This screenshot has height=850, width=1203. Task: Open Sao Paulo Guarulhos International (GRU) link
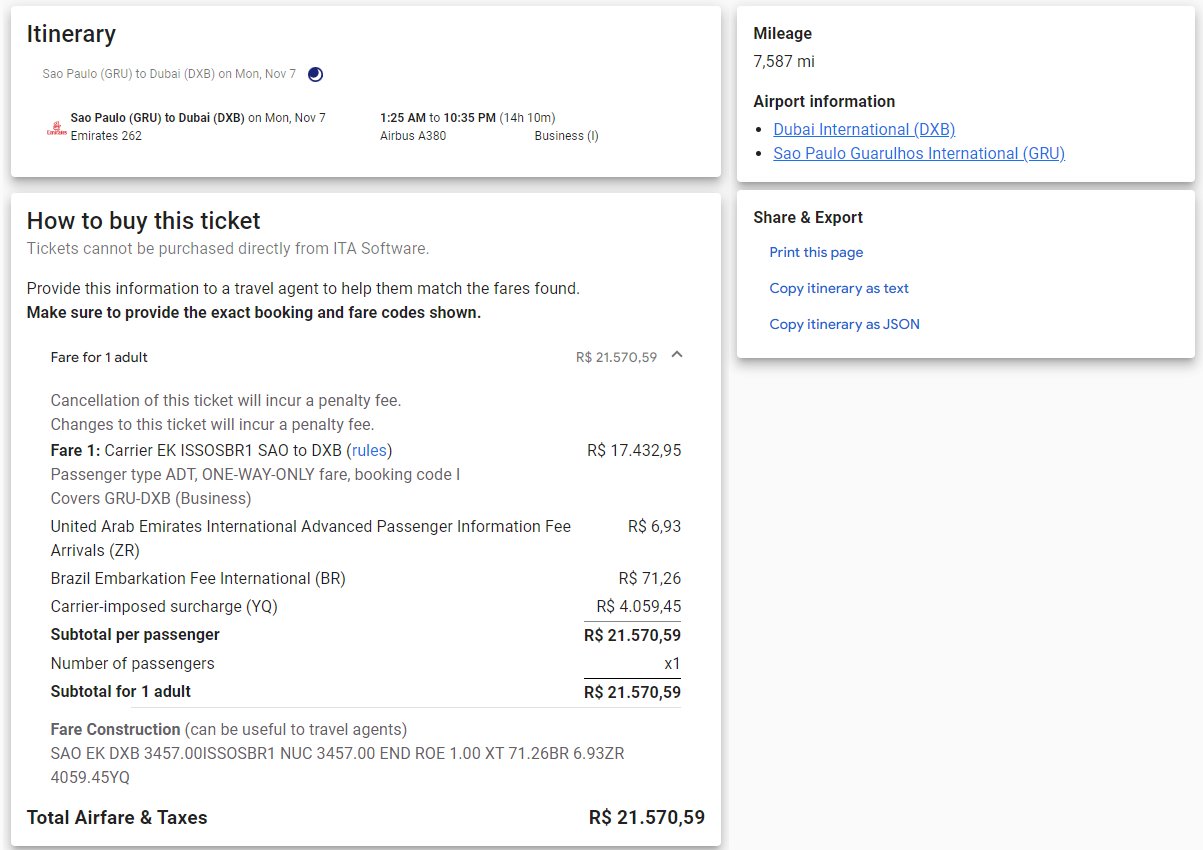point(919,153)
